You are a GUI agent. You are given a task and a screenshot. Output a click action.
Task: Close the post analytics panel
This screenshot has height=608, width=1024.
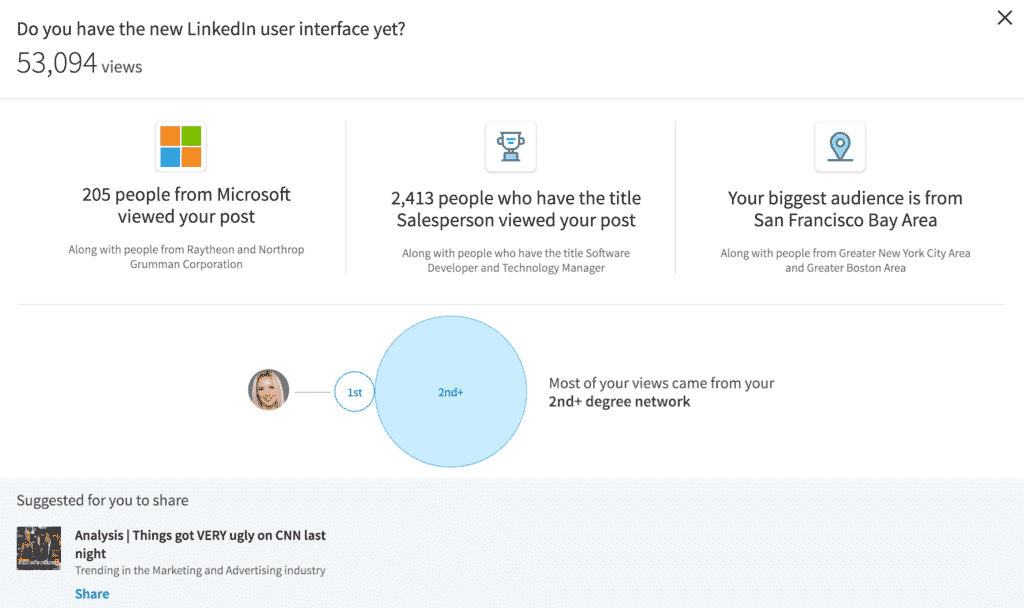[1005, 17]
